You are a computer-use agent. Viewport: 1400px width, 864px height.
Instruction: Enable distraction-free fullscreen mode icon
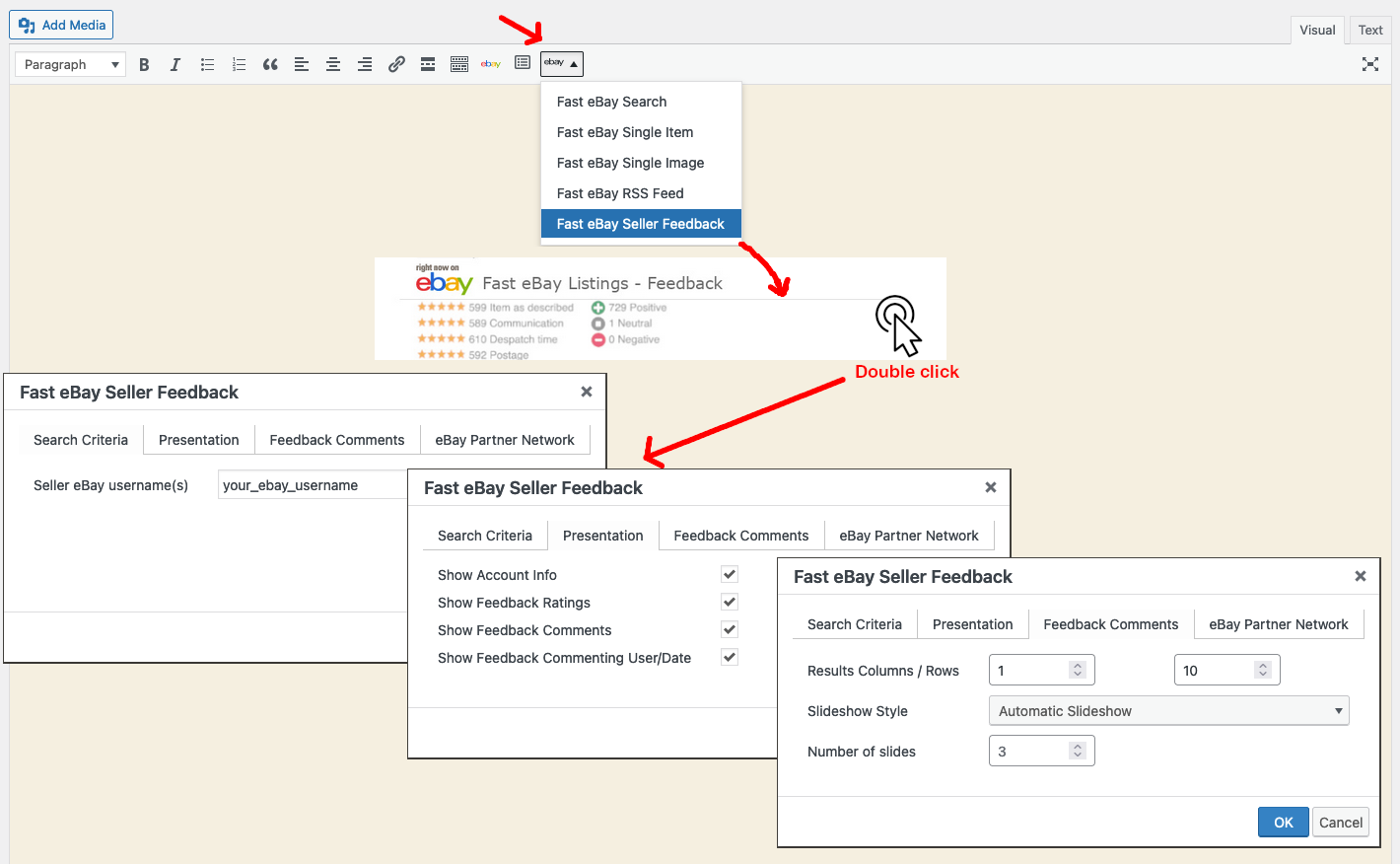tap(1370, 64)
